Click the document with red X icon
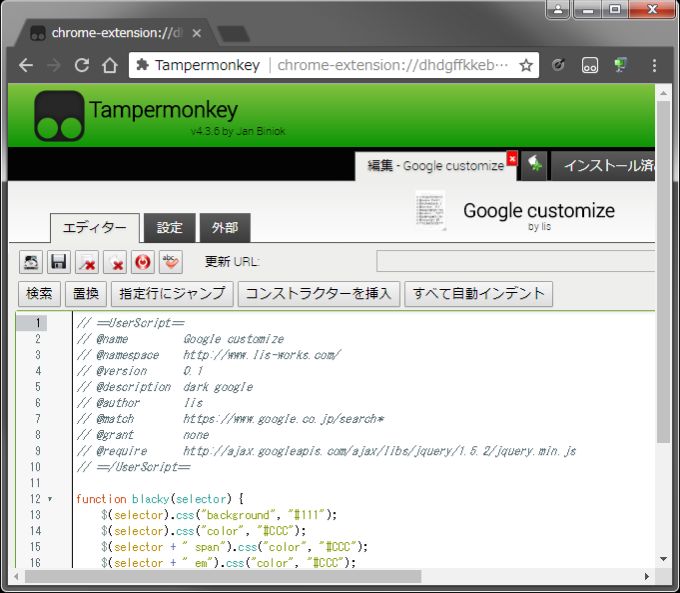680x593 pixels. click(x=115, y=262)
